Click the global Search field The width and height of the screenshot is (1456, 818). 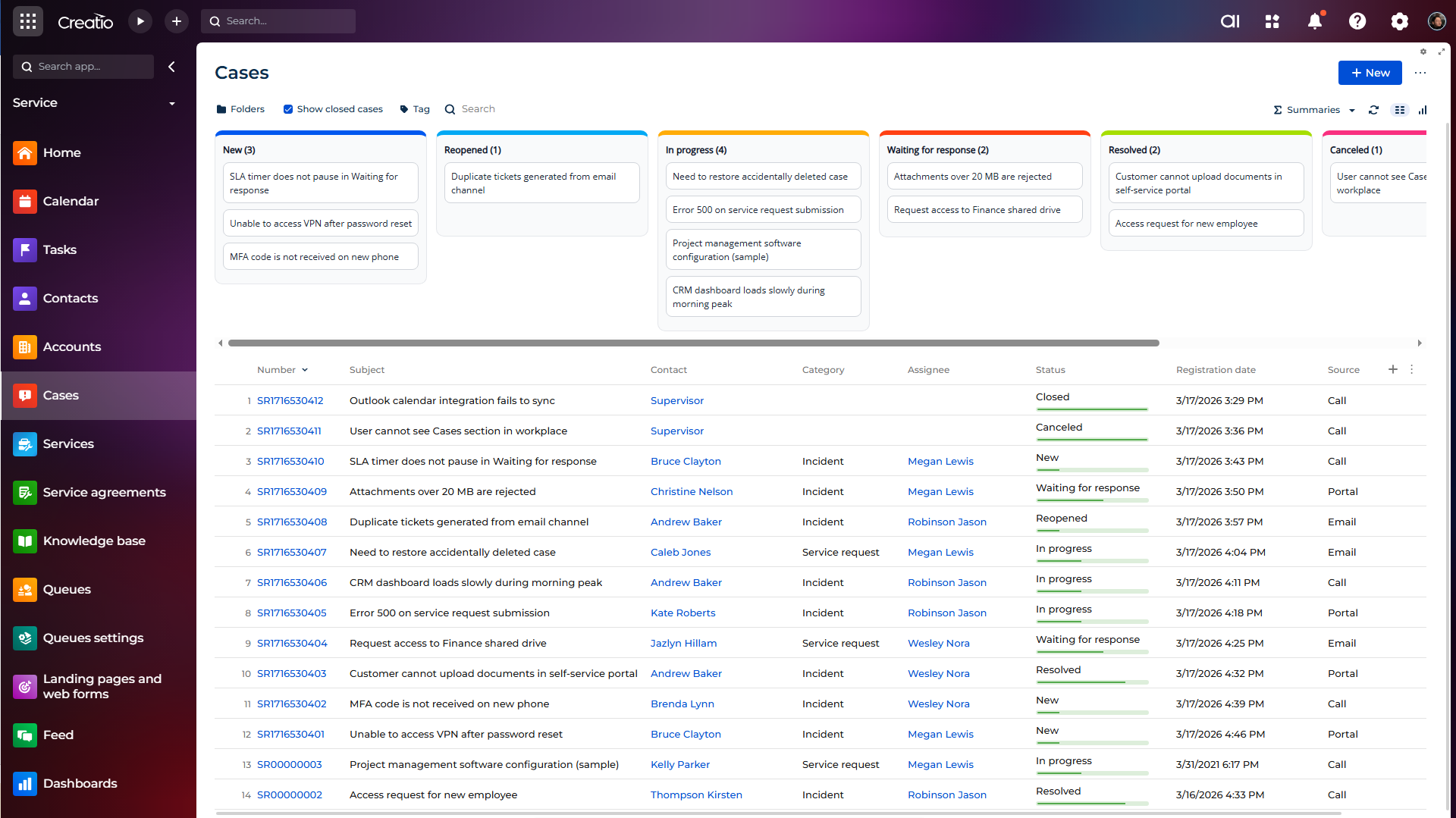coord(278,21)
